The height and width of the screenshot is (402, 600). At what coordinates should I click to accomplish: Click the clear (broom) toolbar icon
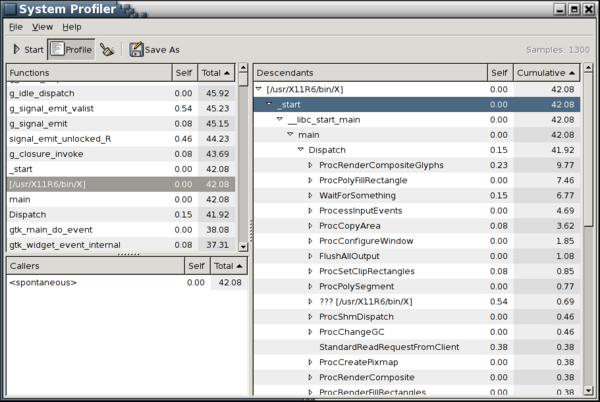(x=107, y=48)
